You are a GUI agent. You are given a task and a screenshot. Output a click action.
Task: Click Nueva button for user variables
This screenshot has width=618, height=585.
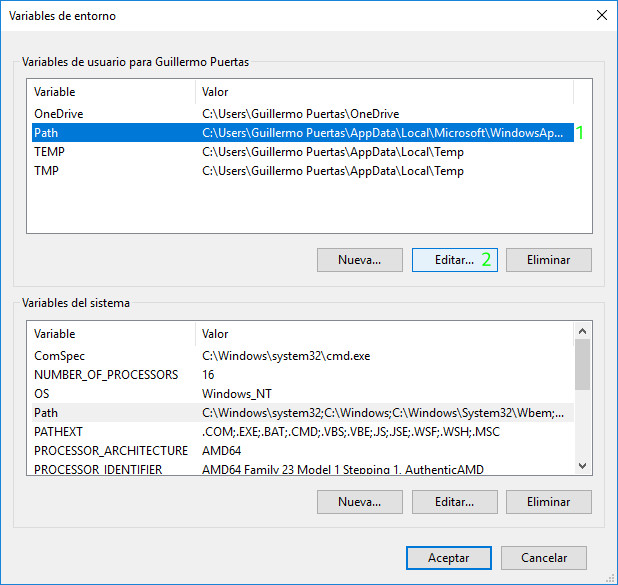[x=359, y=260]
